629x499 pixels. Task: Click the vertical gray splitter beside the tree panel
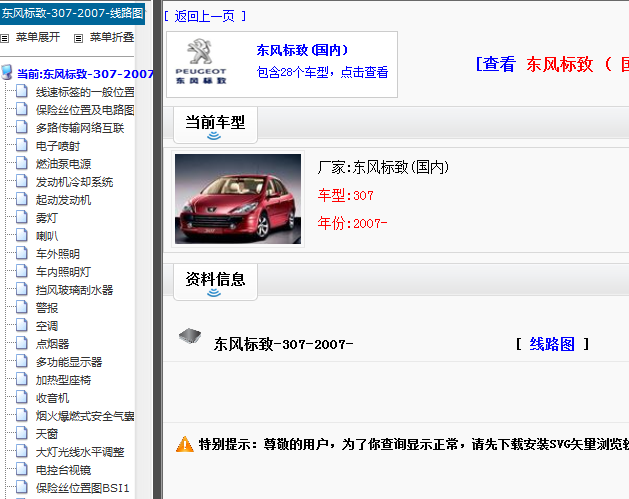pos(157,250)
